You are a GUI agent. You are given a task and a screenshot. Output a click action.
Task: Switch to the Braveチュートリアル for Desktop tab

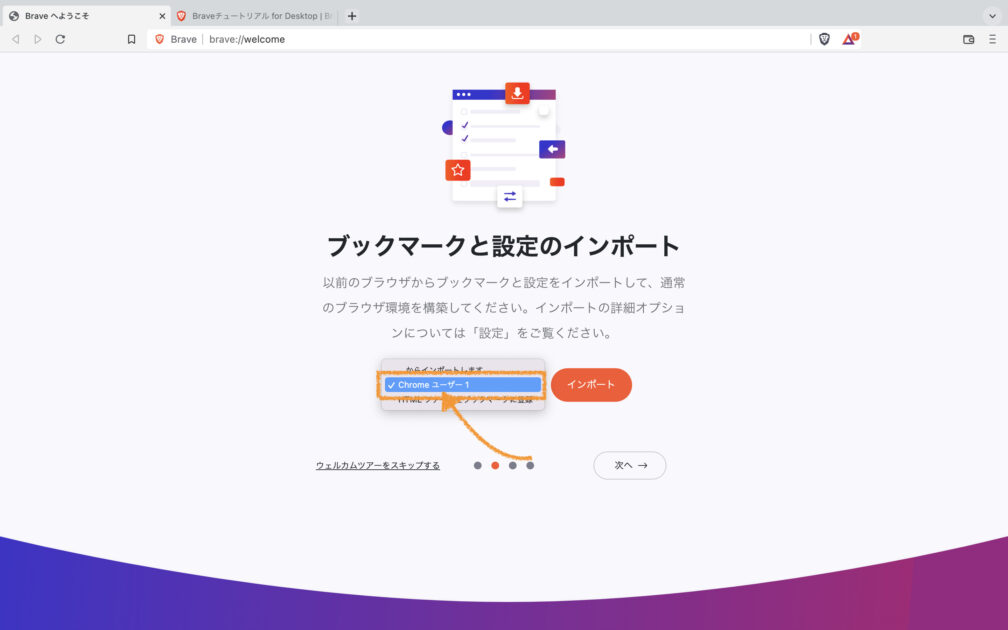point(255,16)
